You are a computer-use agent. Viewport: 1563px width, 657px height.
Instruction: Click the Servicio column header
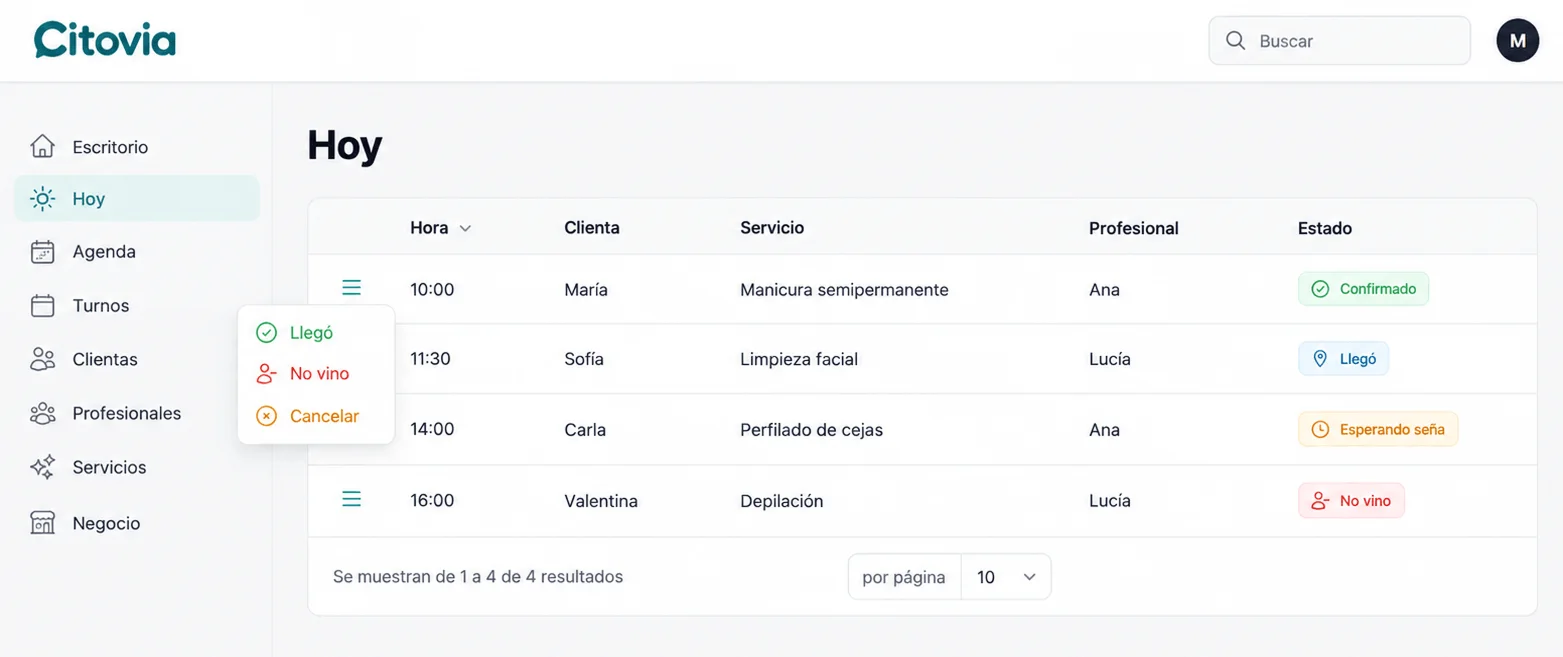coord(772,228)
